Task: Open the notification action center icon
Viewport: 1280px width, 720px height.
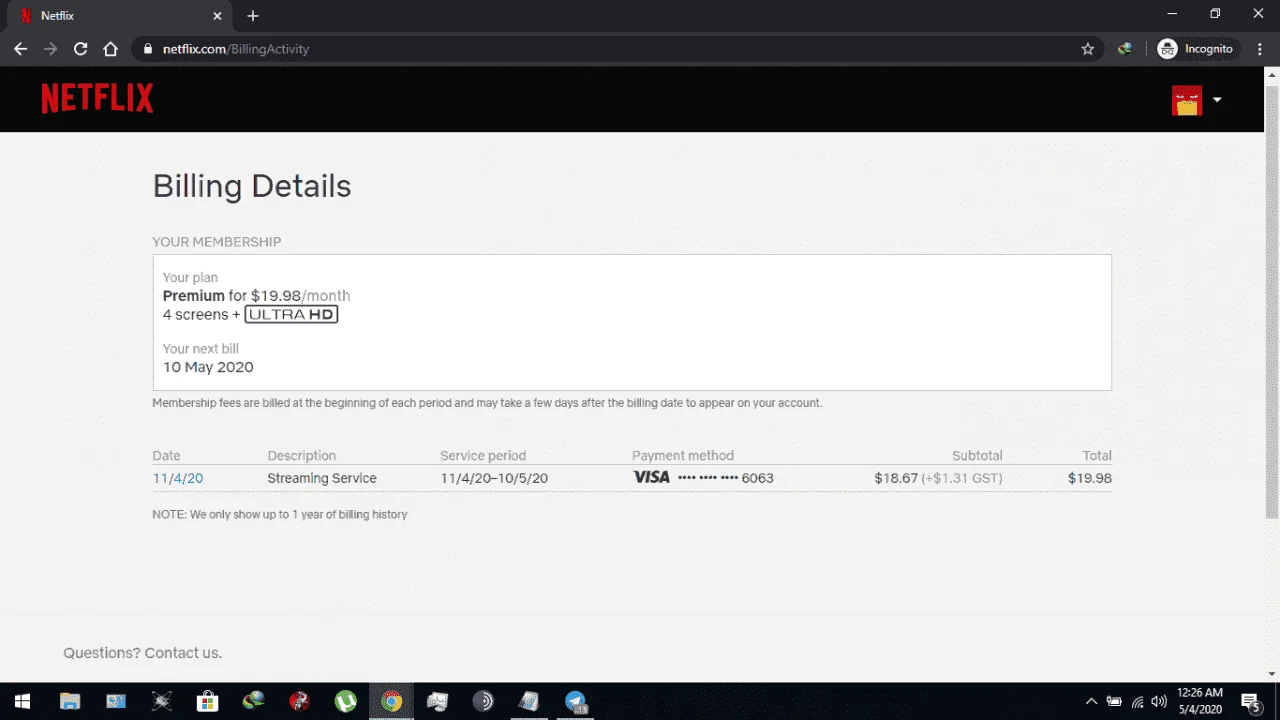Action: coord(1251,701)
